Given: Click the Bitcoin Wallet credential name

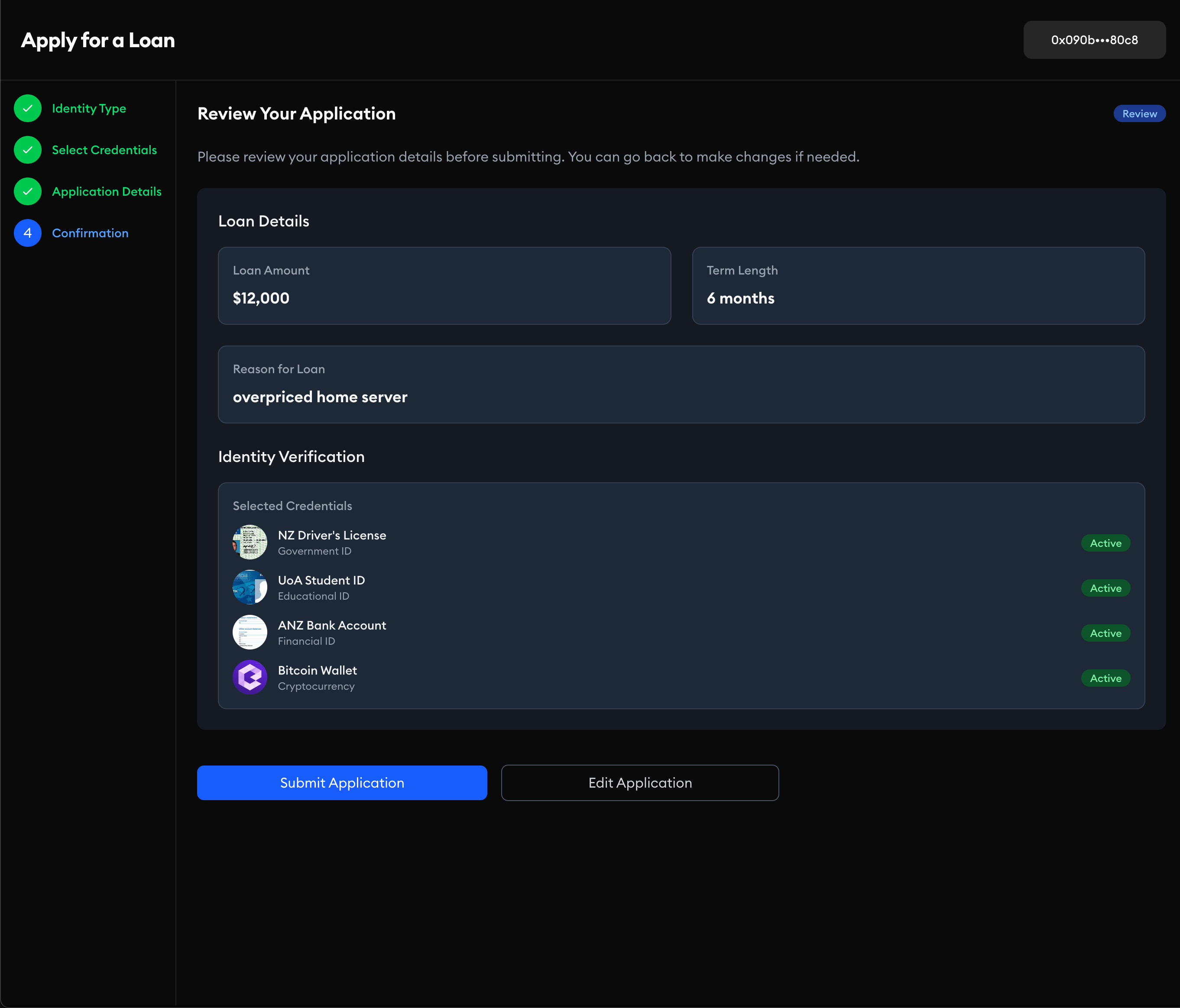Looking at the screenshot, I should [317, 670].
